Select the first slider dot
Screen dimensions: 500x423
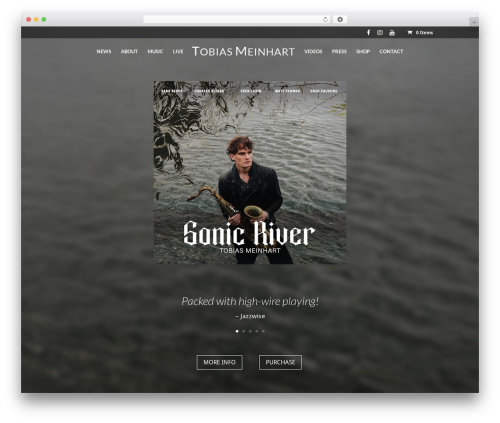(237, 331)
